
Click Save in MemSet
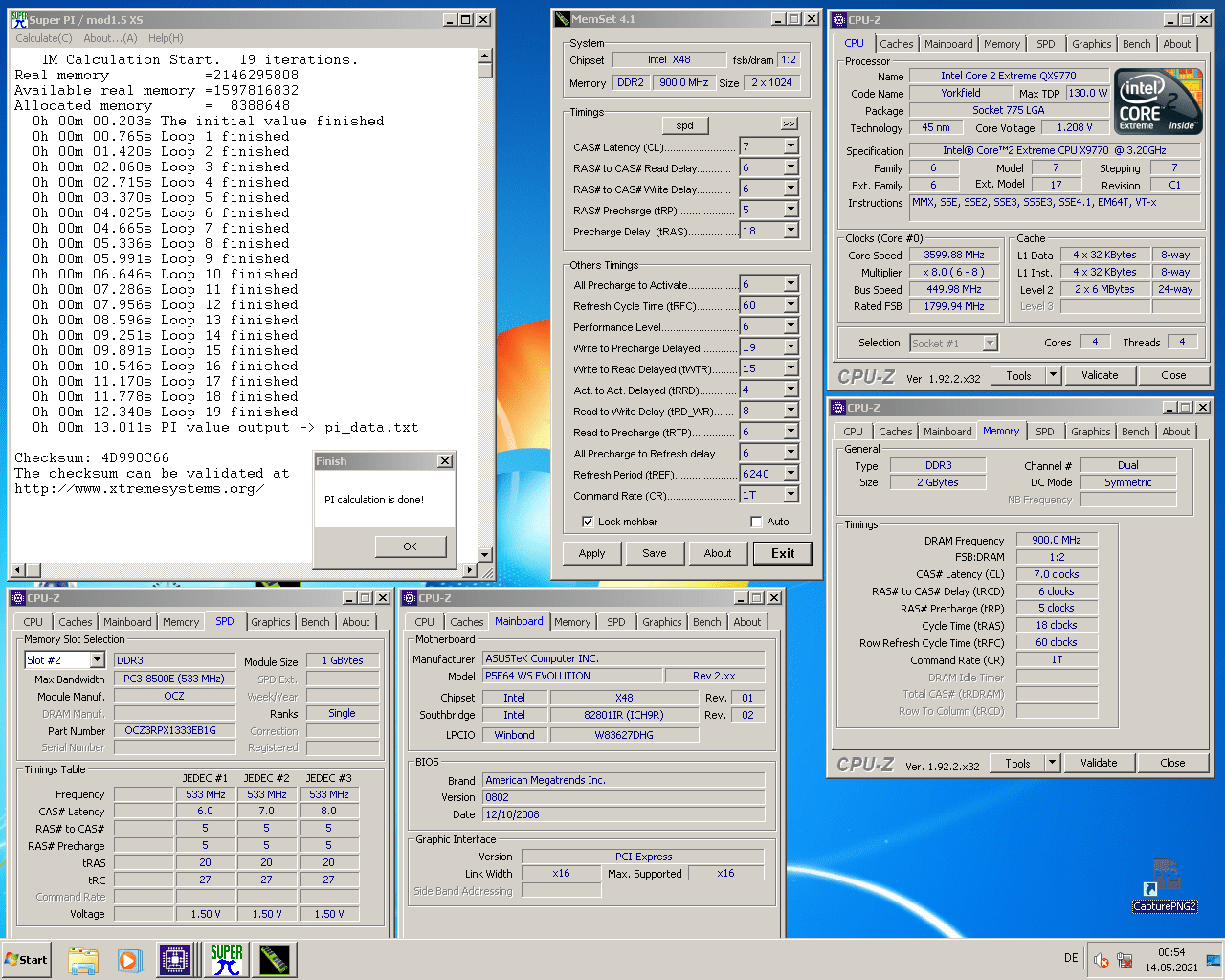tap(655, 553)
